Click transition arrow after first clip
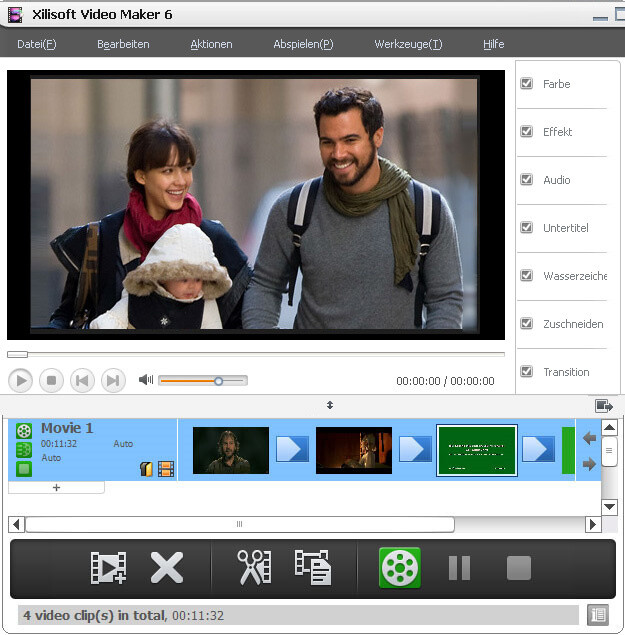 pyautogui.click(x=292, y=449)
